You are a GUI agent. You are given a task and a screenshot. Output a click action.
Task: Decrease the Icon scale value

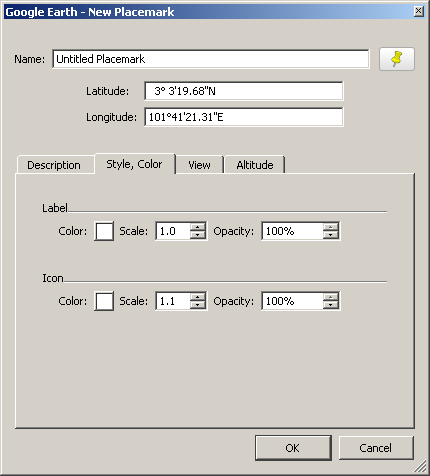pyautogui.click(x=198, y=305)
